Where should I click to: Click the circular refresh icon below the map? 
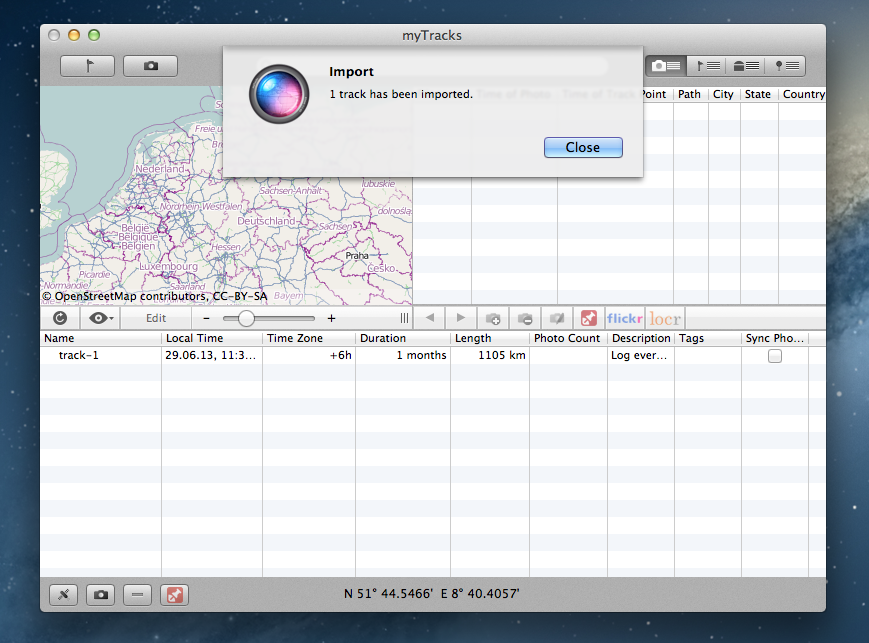[60, 318]
